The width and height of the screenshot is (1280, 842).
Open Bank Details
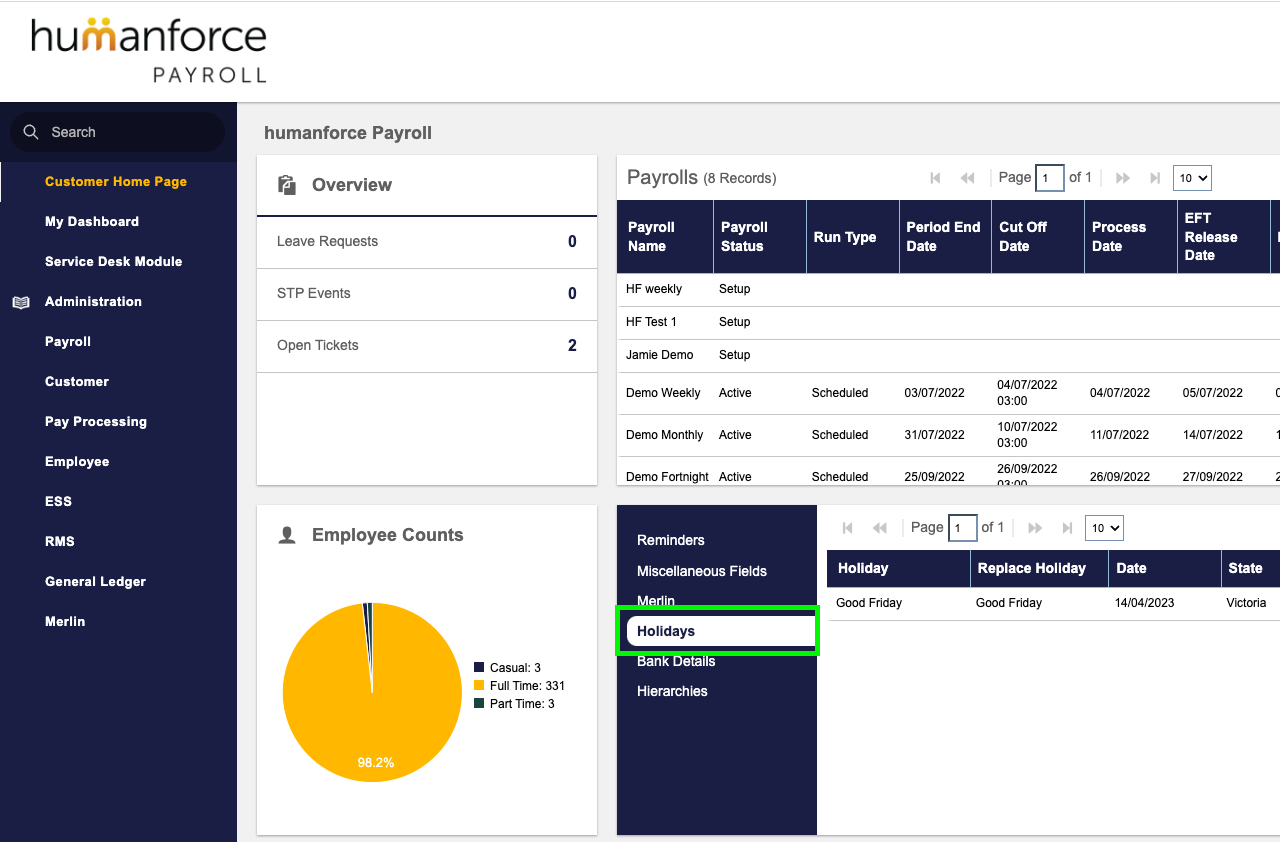(x=676, y=661)
